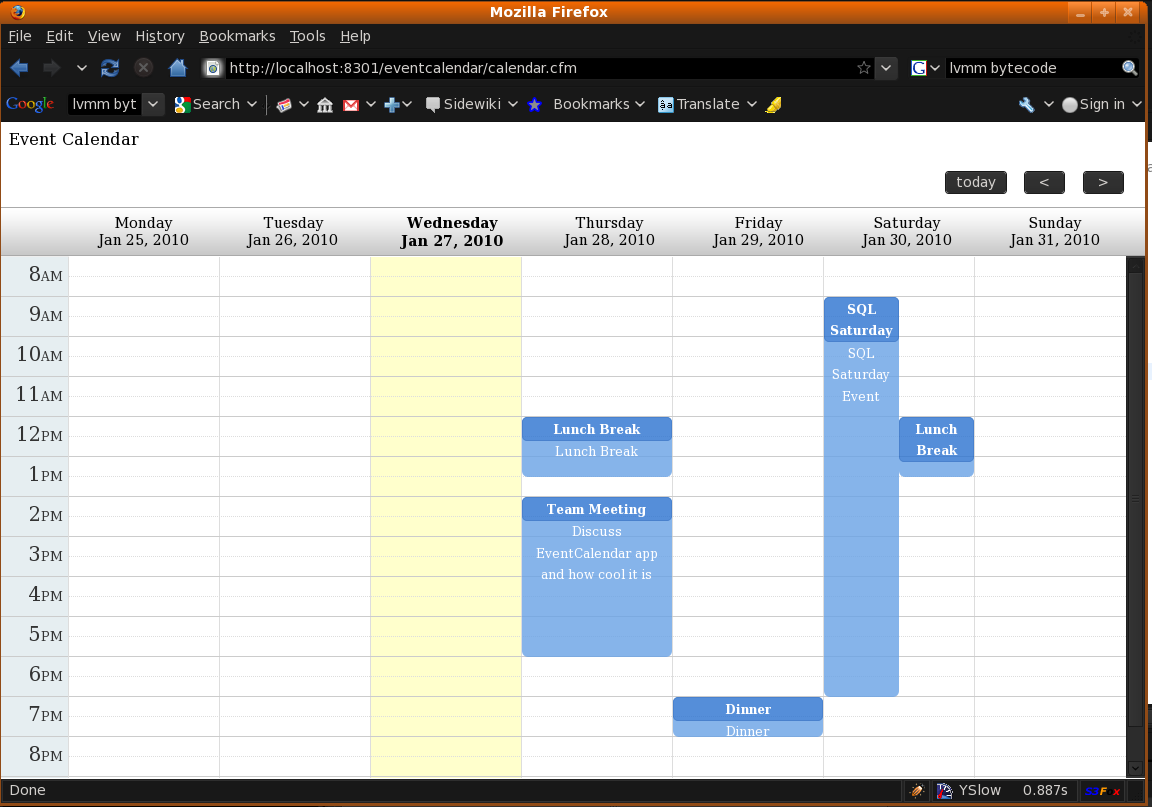Screen dimensions: 1152x807
Task: Activate the highlighter tool on Google toolbar
Action: coord(773,104)
